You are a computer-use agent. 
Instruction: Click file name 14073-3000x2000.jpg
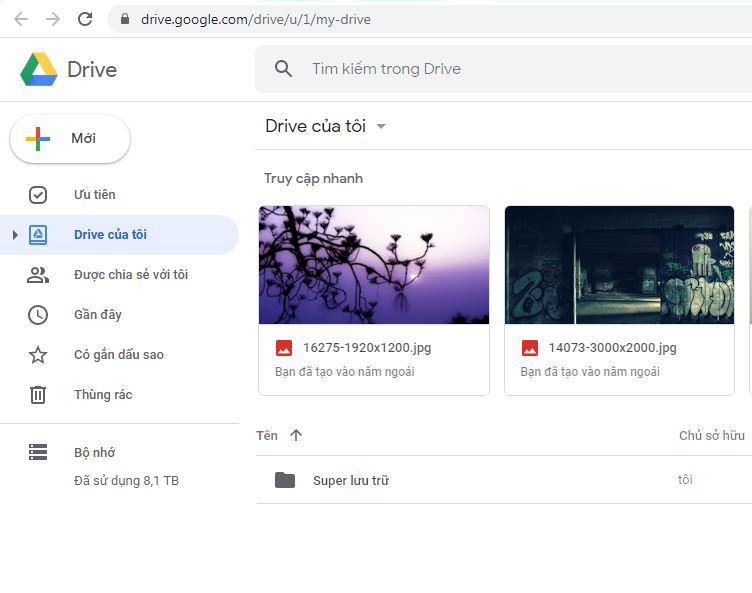pos(612,348)
